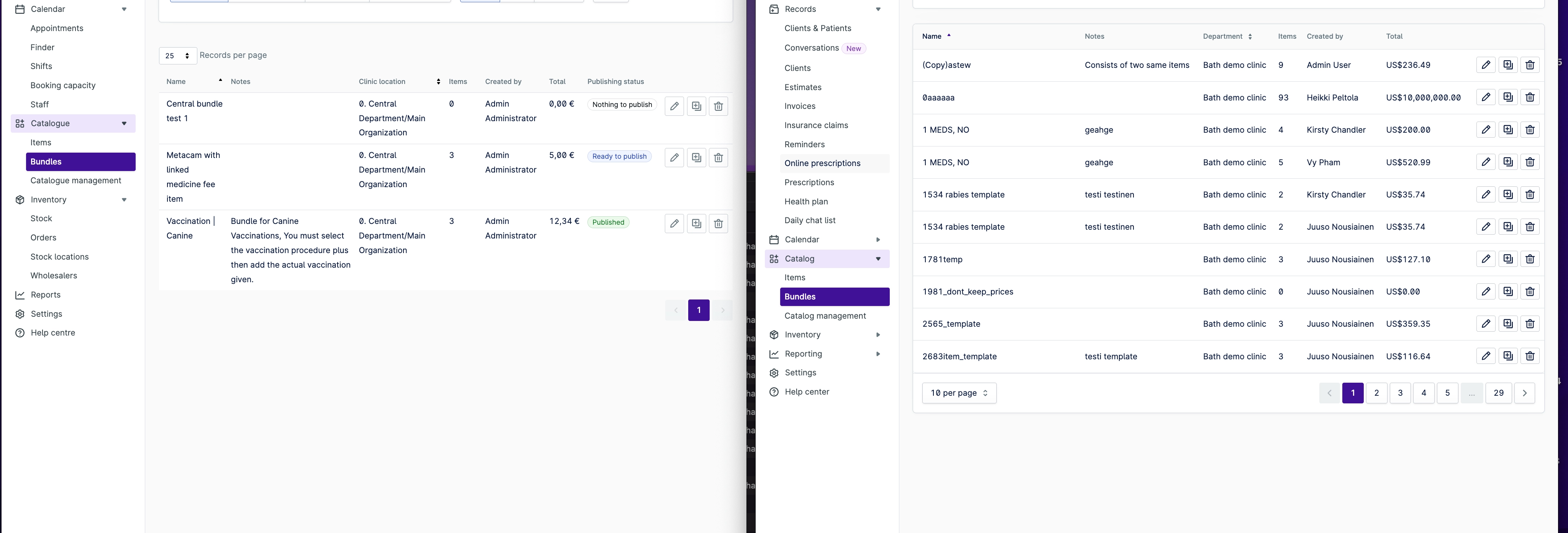Duplicate the (Copy)astew bundle
Screen dimensions: 1568x533
pos(1508,64)
